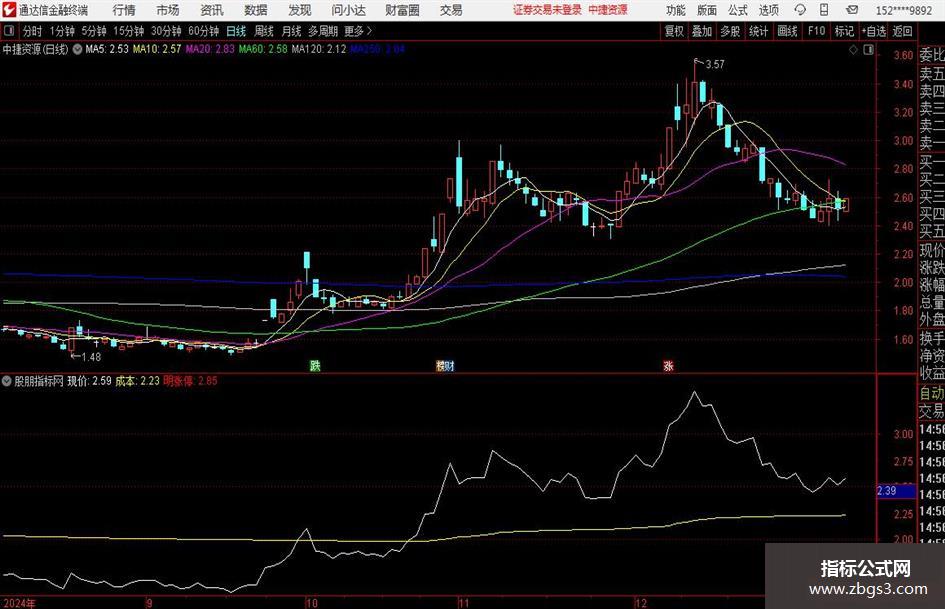Open 股朋指标网 sub-indicator dropdown arrow
945x609 pixels.
7,381
